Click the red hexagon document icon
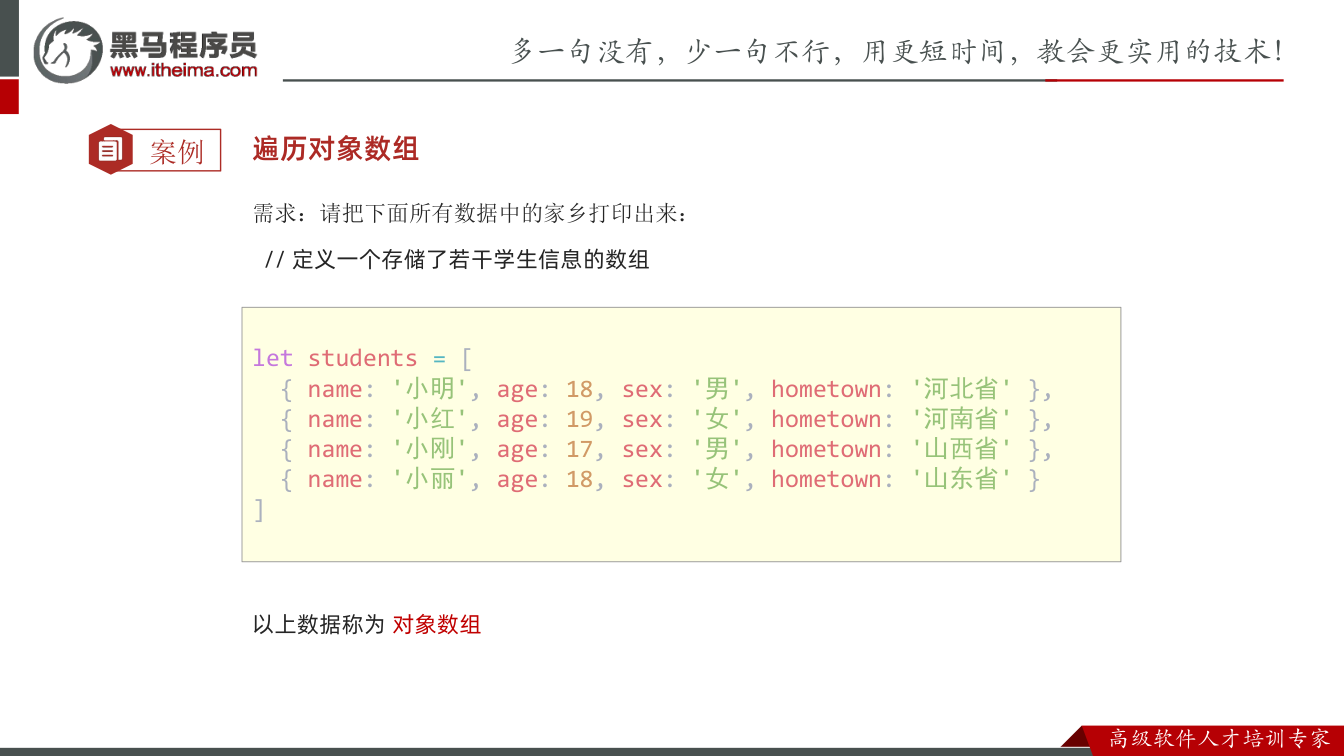 [x=110, y=150]
